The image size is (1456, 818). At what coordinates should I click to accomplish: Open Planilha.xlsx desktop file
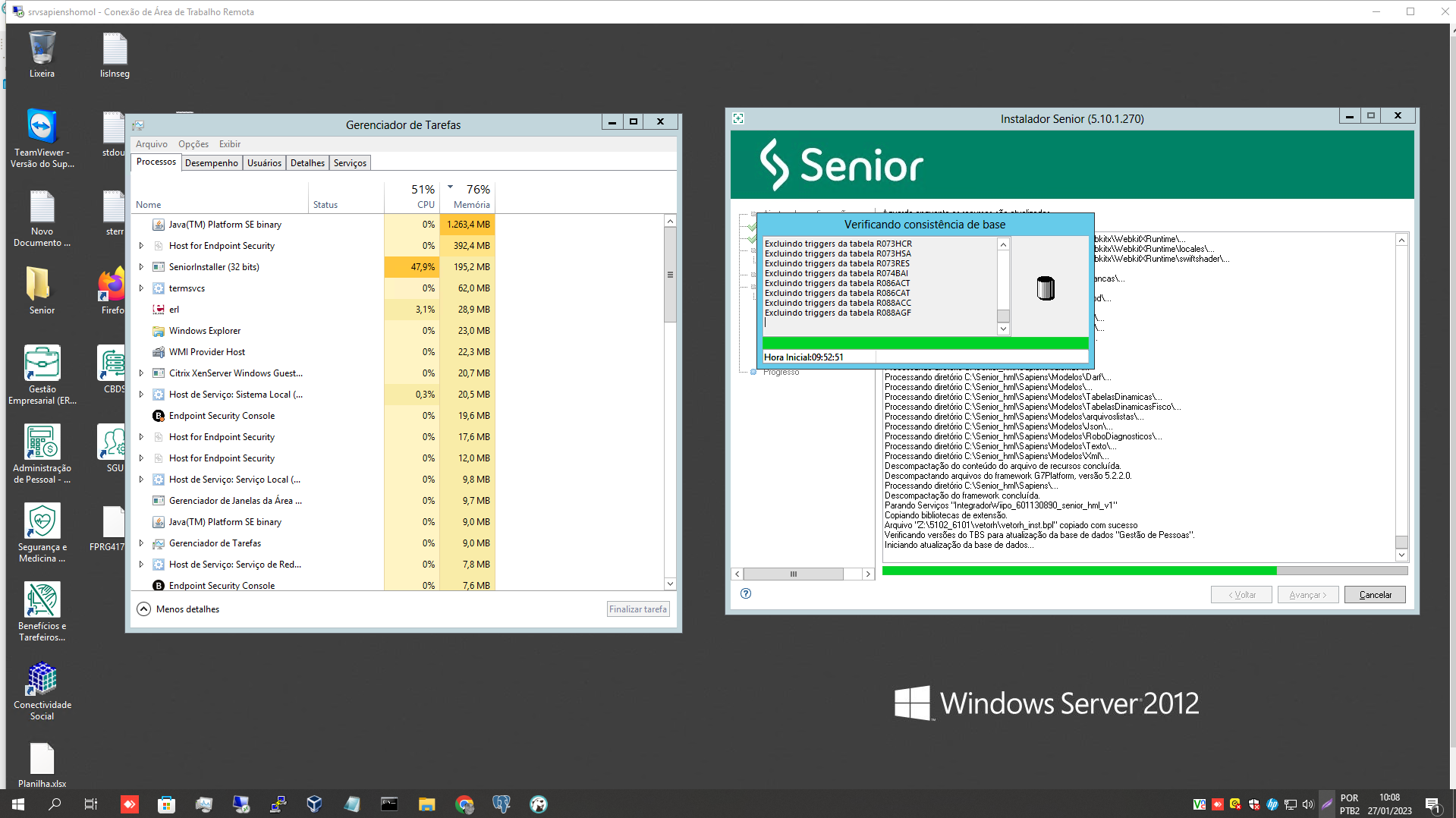(42, 765)
